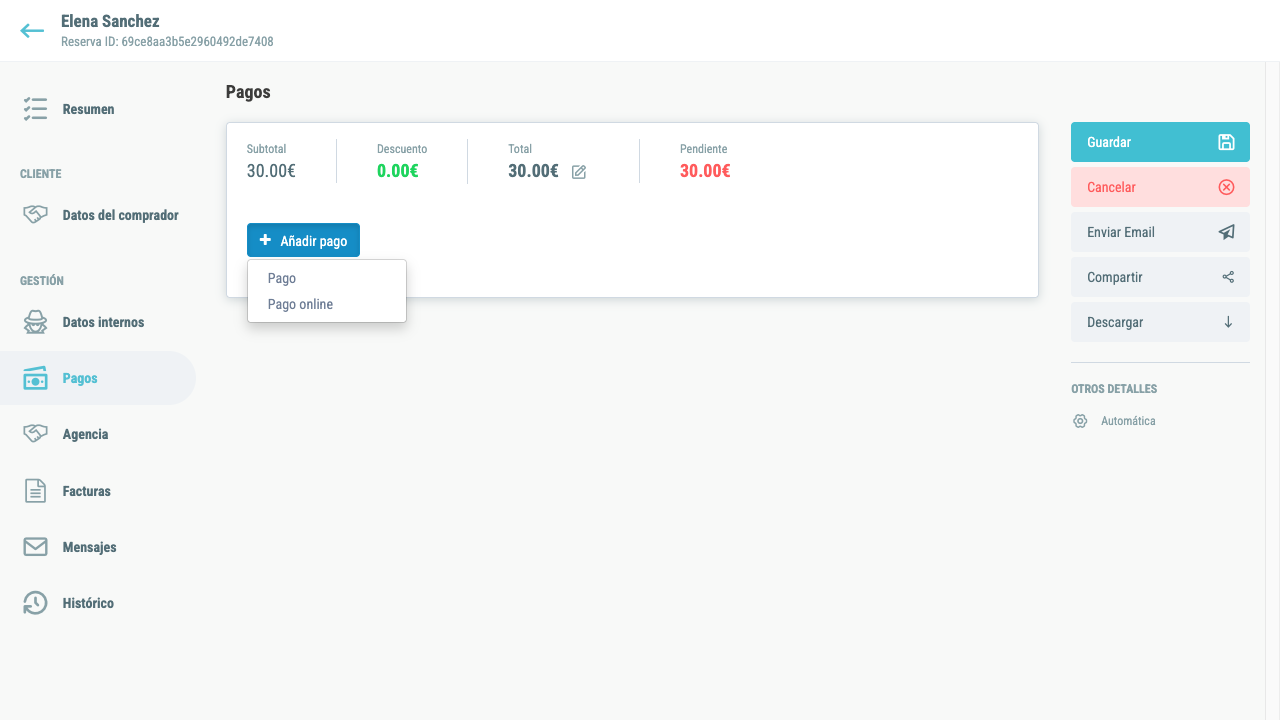
Task: Click the floppy disk save icon
Action: coord(1226,142)
